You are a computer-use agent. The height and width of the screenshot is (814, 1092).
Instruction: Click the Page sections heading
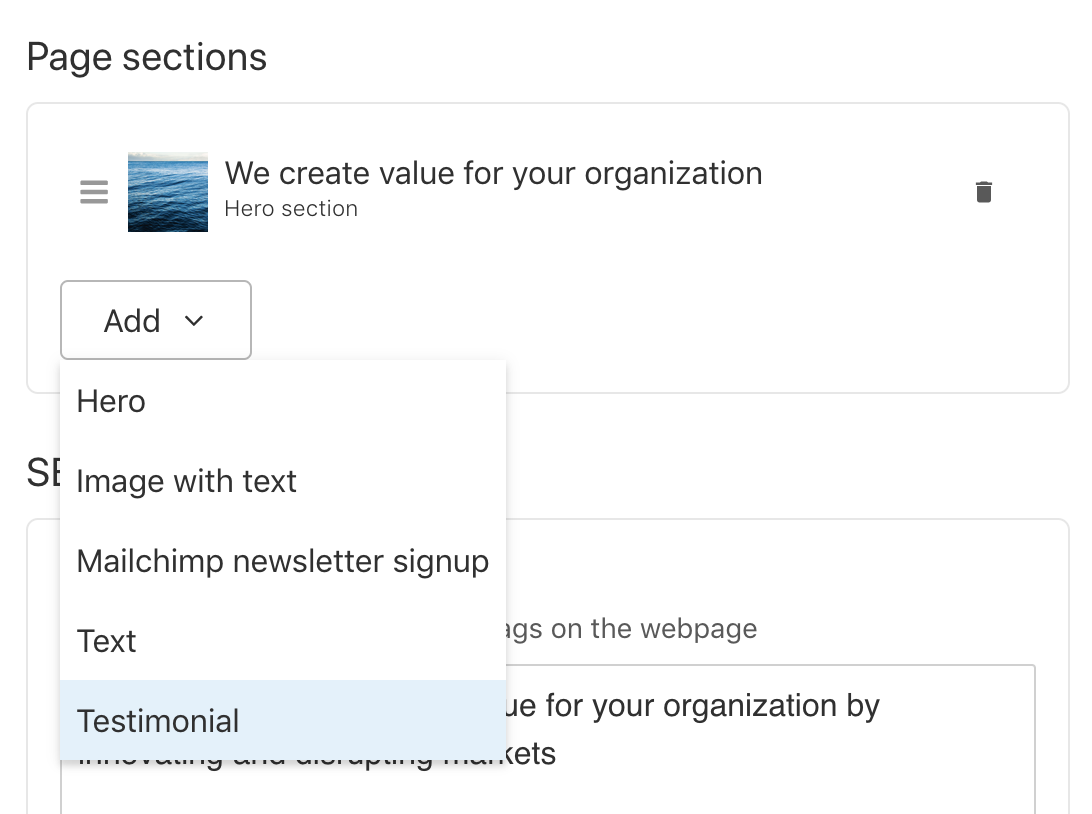click(x=147, y=57)
